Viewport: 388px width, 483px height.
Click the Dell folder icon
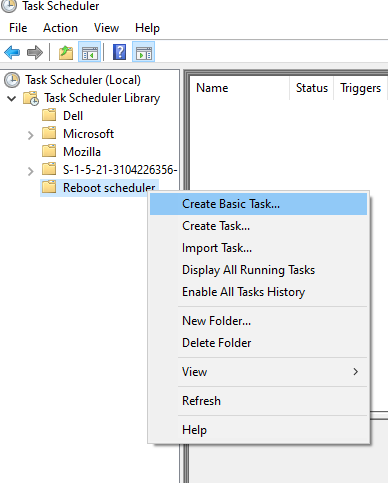tap(49, 115)
